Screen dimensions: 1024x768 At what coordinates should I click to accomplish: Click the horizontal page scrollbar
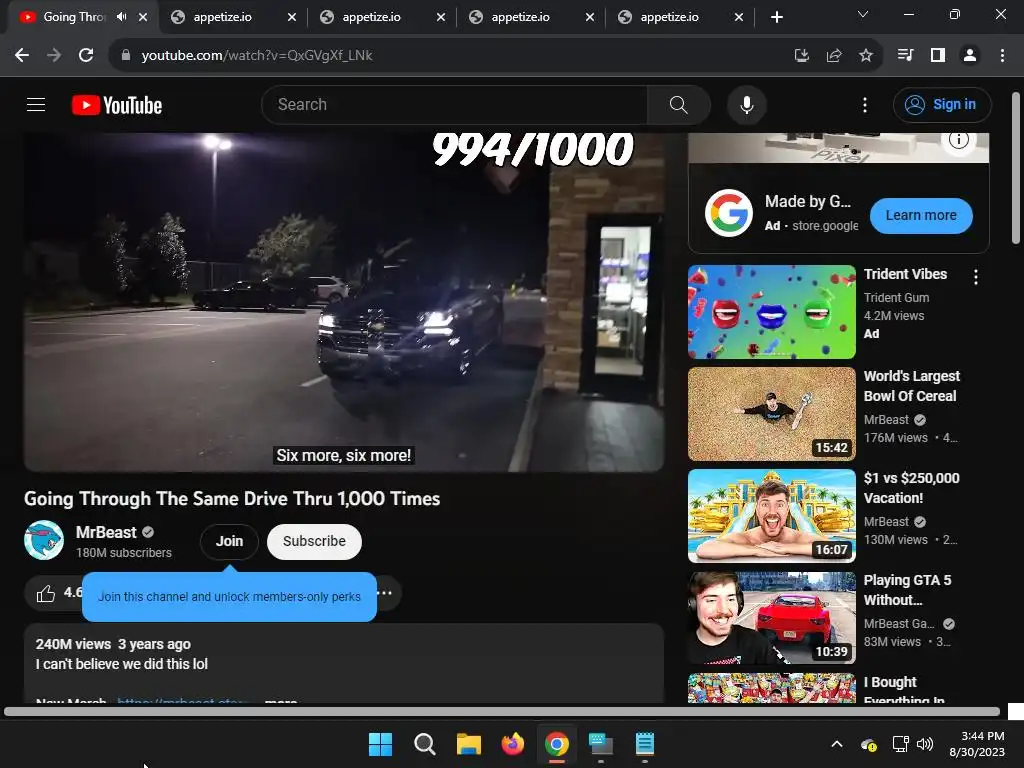[x=502, y=712]
